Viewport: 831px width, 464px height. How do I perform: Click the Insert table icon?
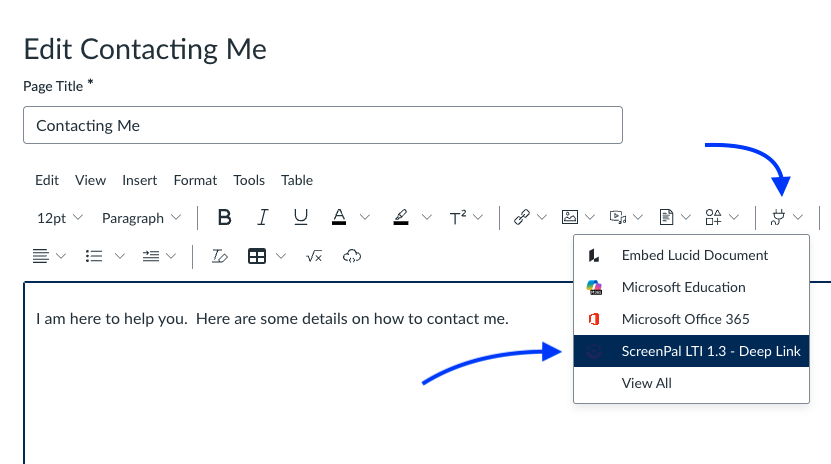pyautogui.click(x=257, y=256)
